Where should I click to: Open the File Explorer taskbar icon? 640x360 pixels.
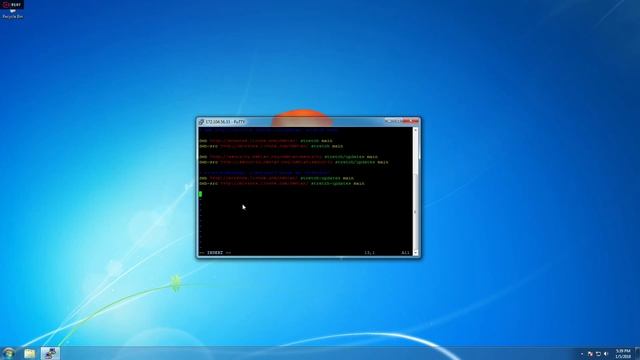[29, 353]
